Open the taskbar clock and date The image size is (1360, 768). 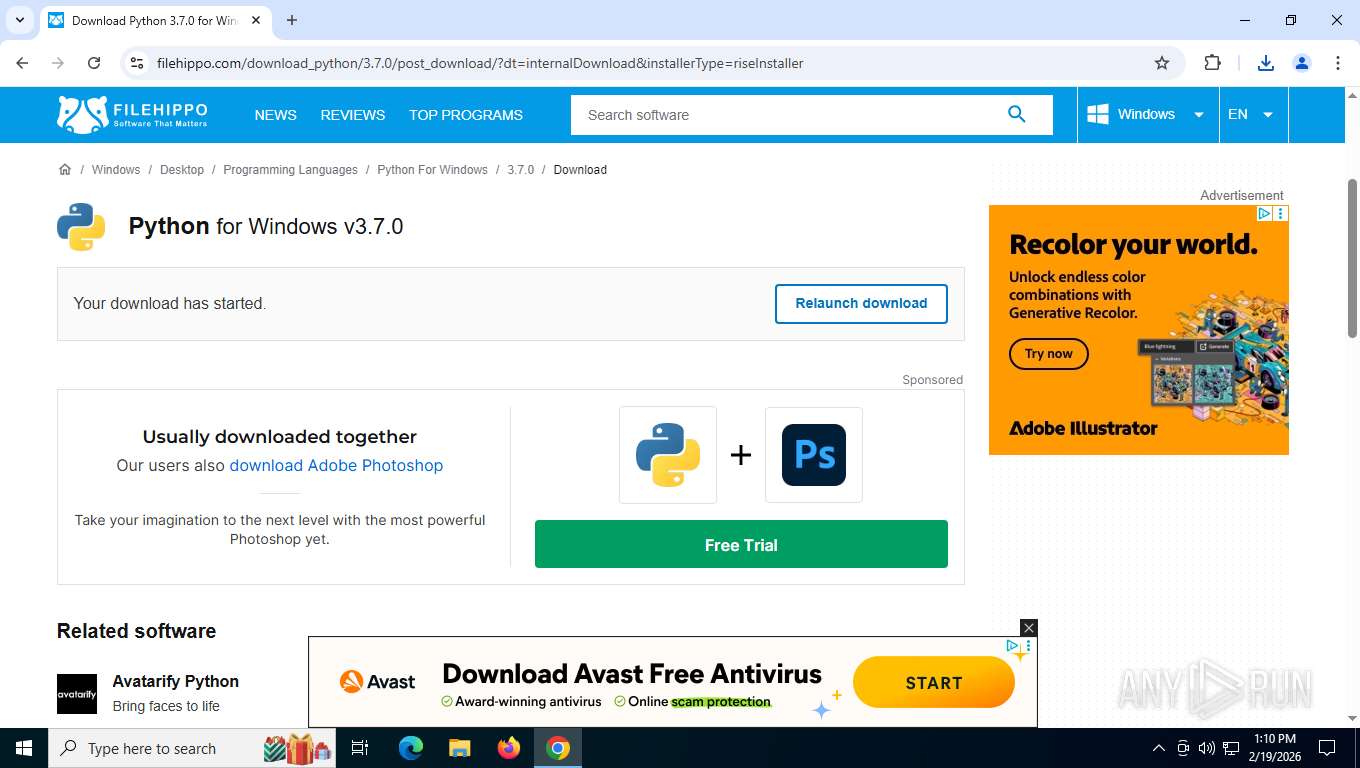[x=1273, y=748]
